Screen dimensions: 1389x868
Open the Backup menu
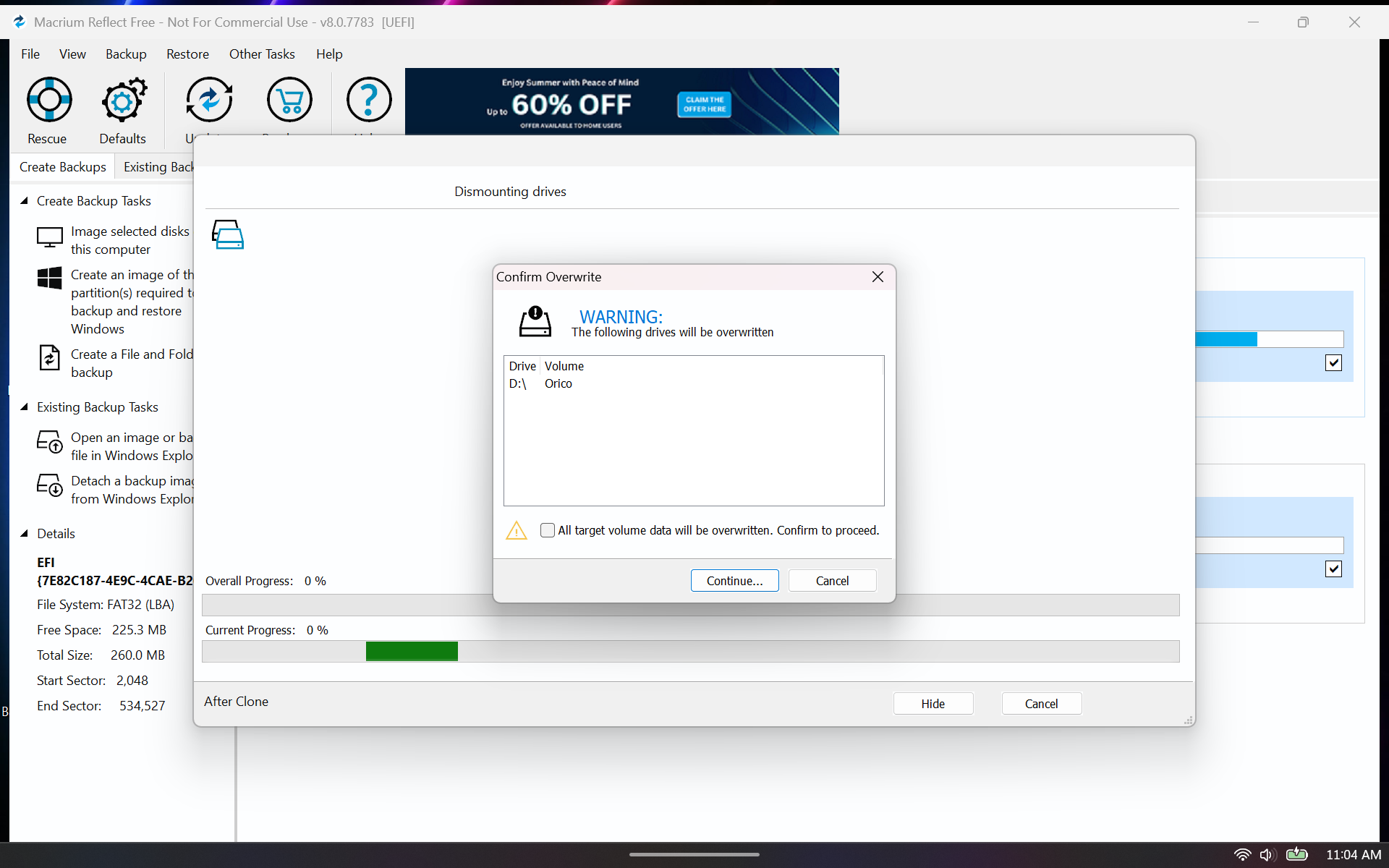click(126, 54)
